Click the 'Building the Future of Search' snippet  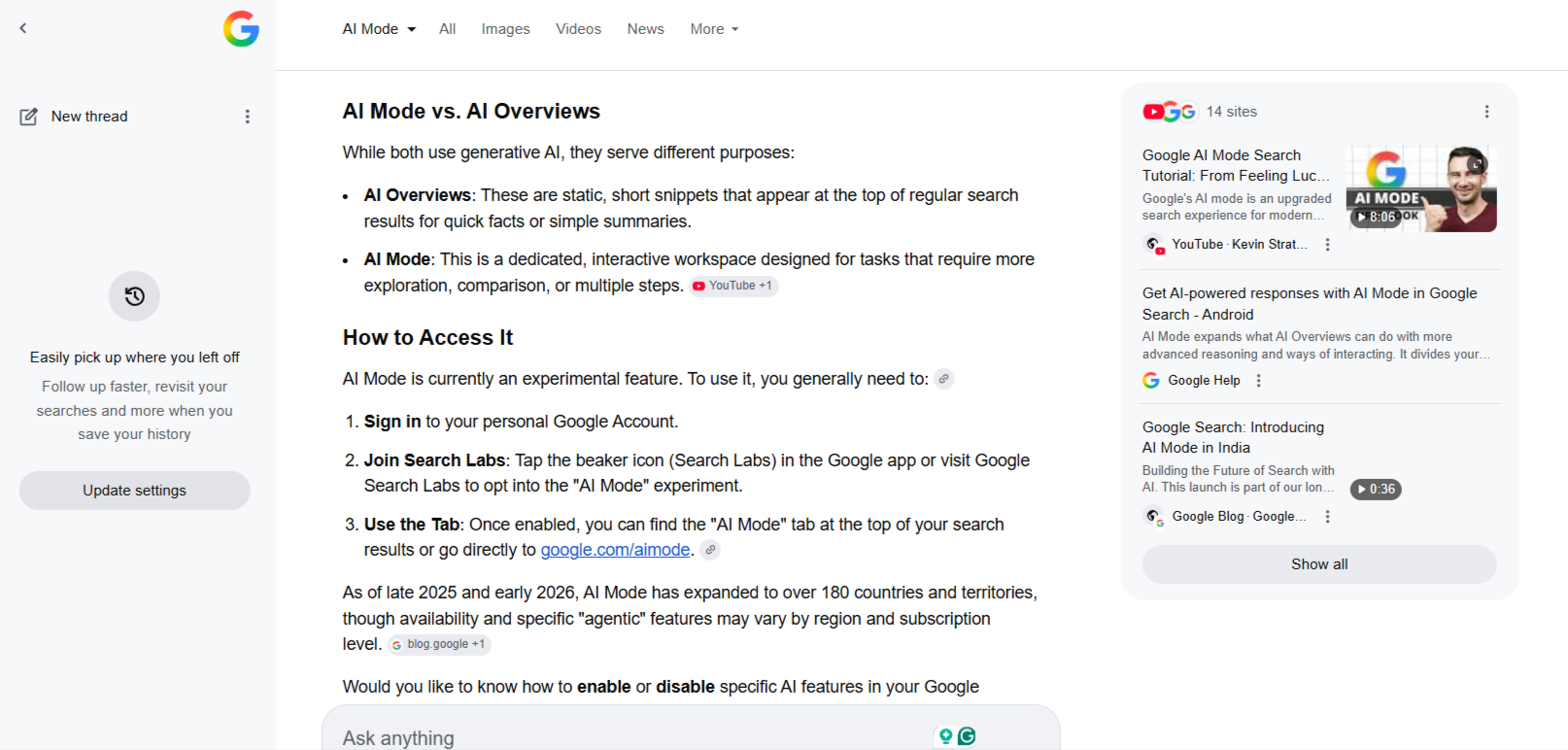point(1239,479)
